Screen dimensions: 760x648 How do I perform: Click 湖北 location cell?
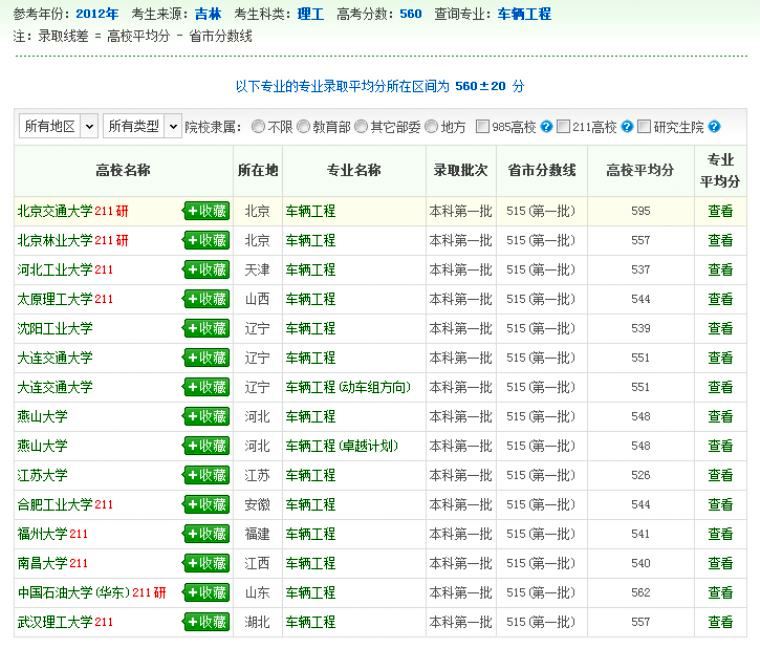(x=257, y=622)
